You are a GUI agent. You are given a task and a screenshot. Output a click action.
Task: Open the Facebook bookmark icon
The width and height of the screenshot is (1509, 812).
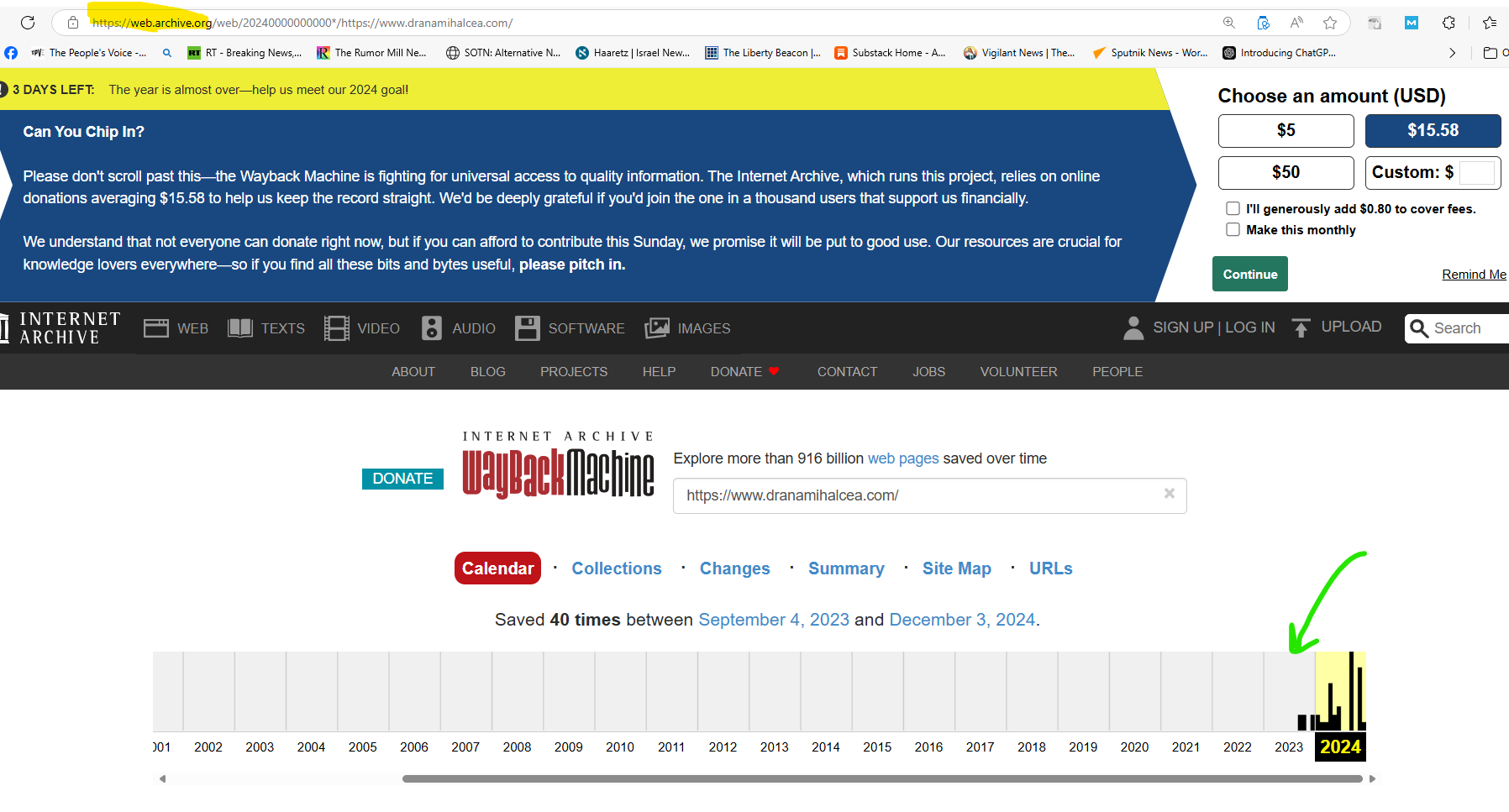click(11, 53)
